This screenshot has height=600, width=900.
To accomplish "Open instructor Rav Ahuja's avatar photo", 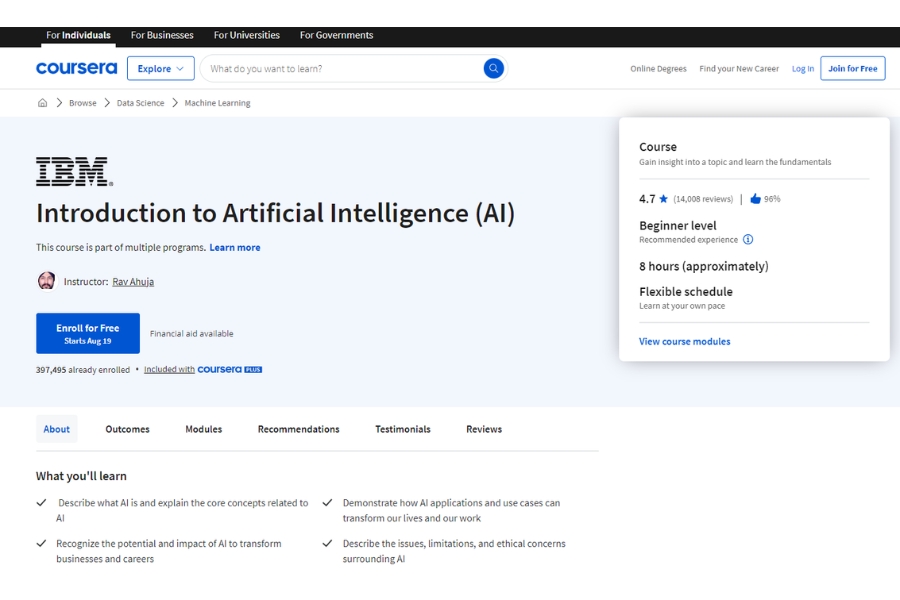I will pos(46,281).
